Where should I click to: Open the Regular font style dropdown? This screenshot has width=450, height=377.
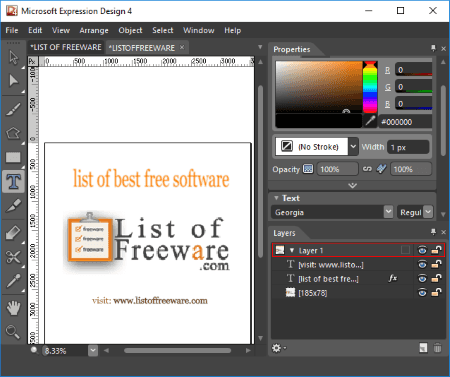pyautogui.click(x=429, y=212)
